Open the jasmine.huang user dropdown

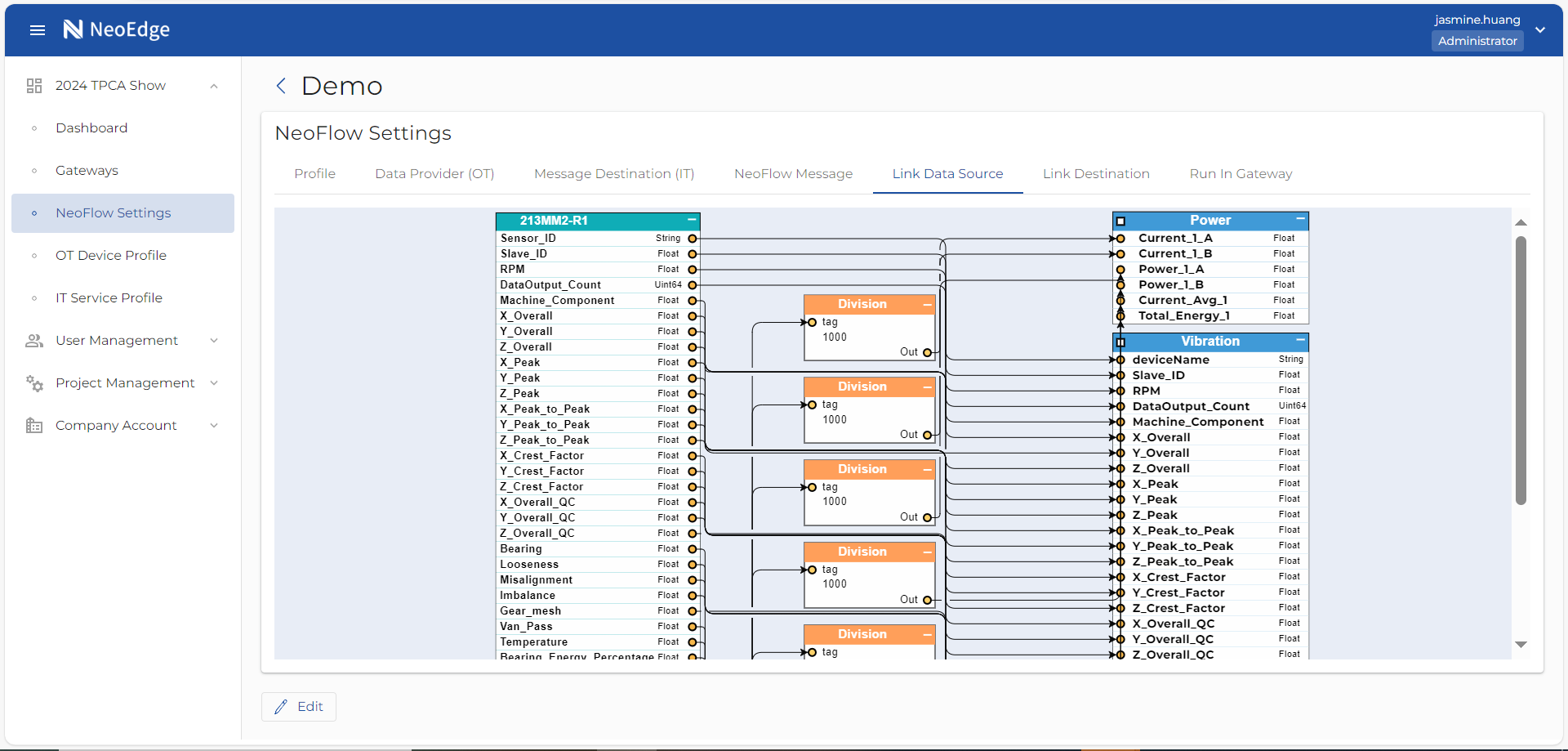1540,30
